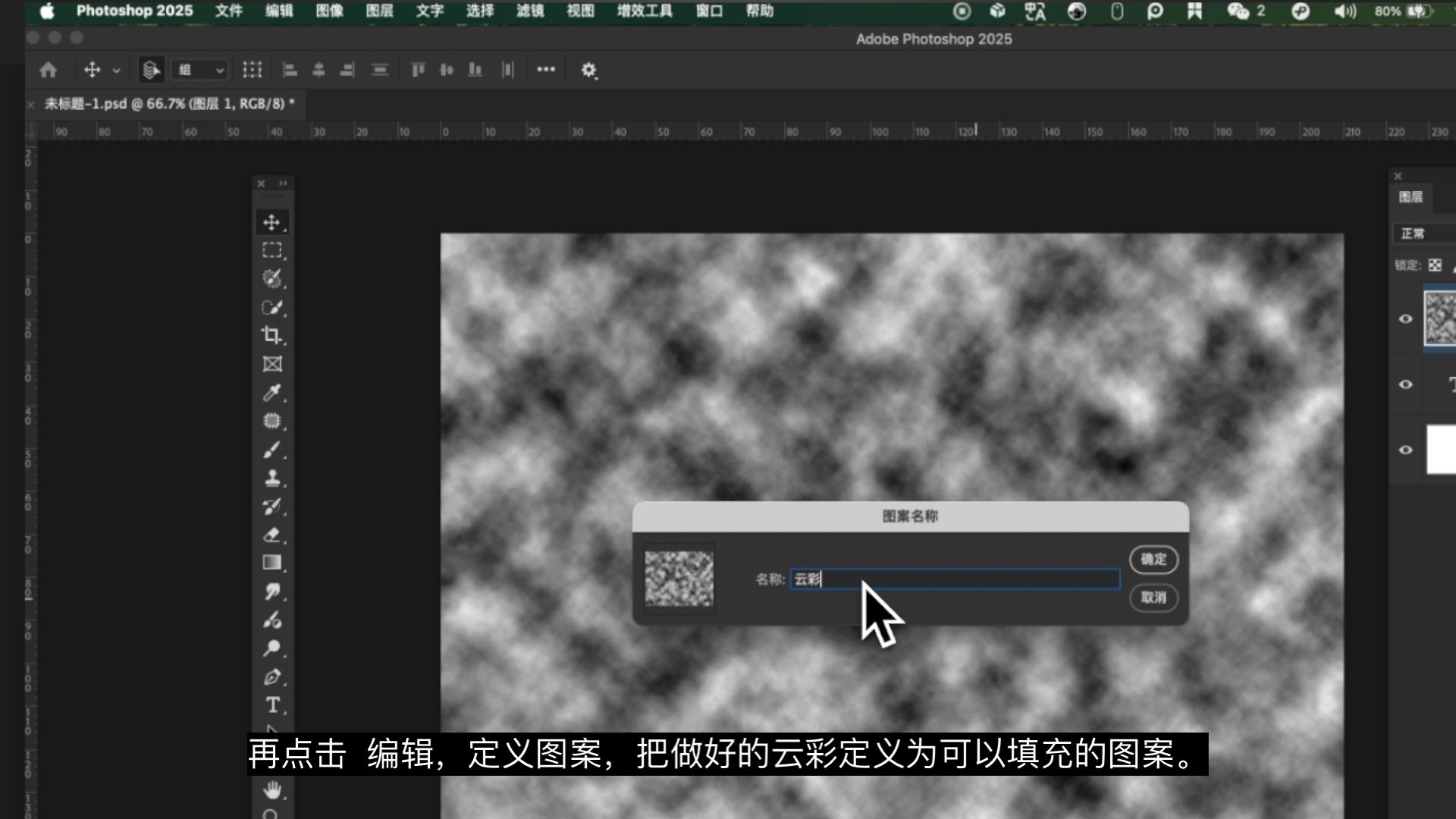
Task: Confirm pattern name with 确定
Action: (x=1153, y=560)
